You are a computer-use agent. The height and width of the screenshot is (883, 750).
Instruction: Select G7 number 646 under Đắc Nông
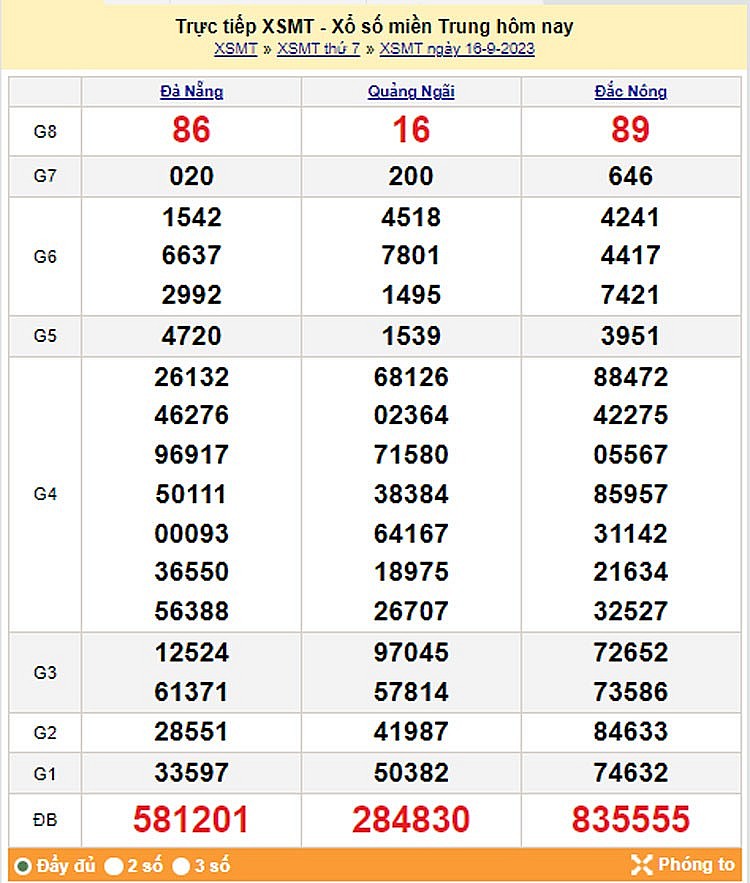tap(630, 176)
